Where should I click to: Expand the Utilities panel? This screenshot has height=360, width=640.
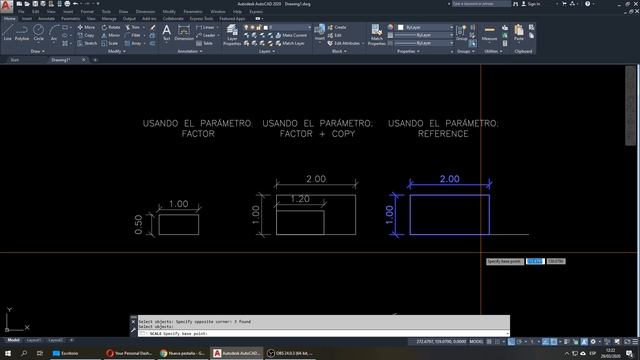click(x=493, y=51)
